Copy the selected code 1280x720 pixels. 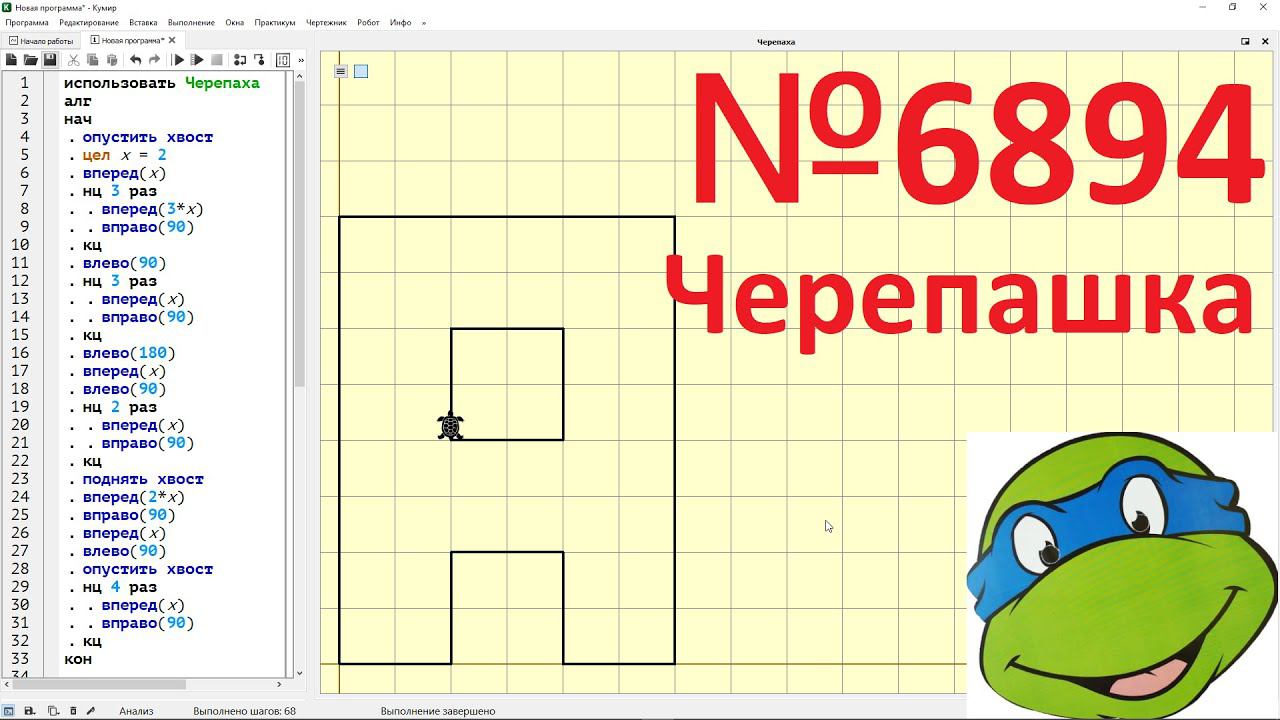pyautogui.click(x=93, y=60)
